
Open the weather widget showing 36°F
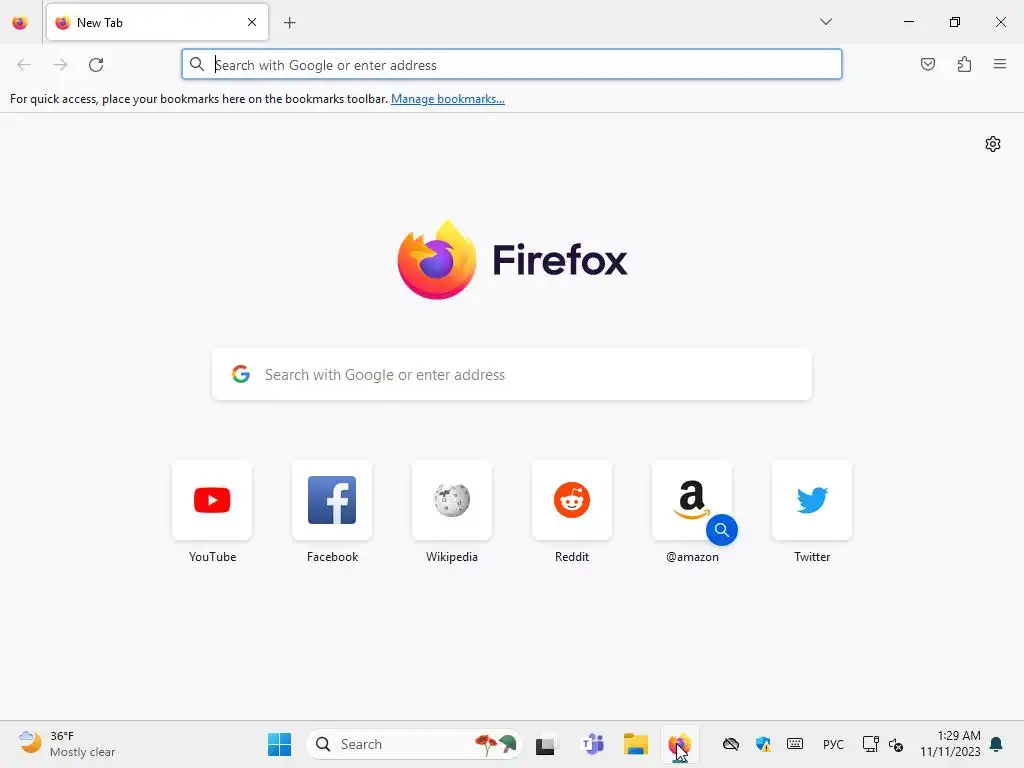(x=67, y=744)
